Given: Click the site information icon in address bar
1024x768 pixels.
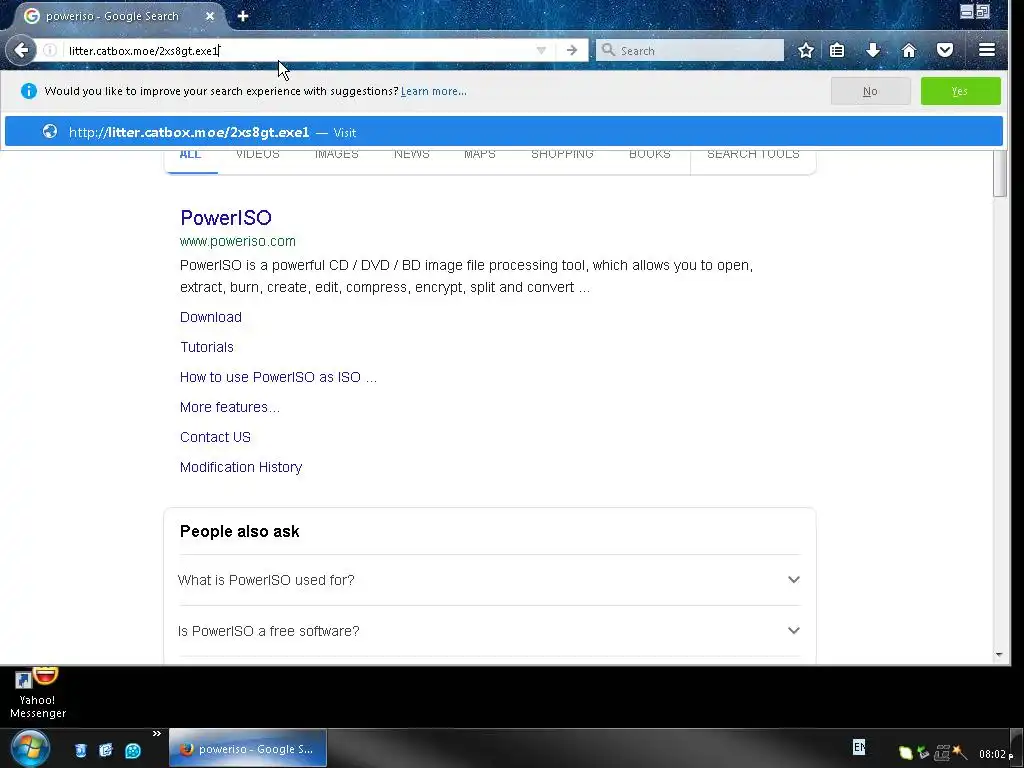Looking at the screenshot, I should 50,50.
